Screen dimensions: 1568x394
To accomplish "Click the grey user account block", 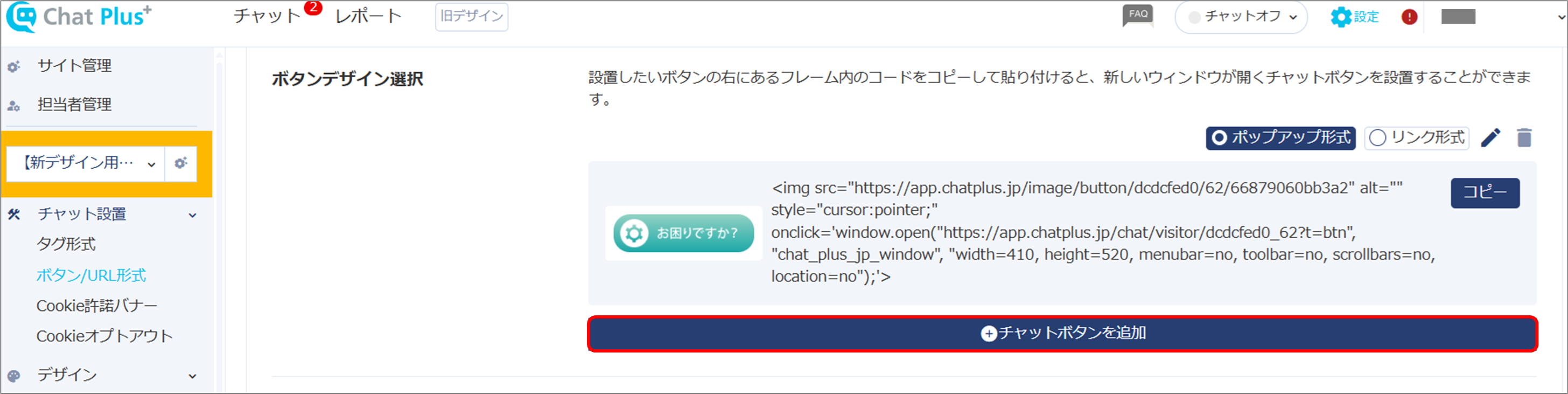I will 1459,17.
